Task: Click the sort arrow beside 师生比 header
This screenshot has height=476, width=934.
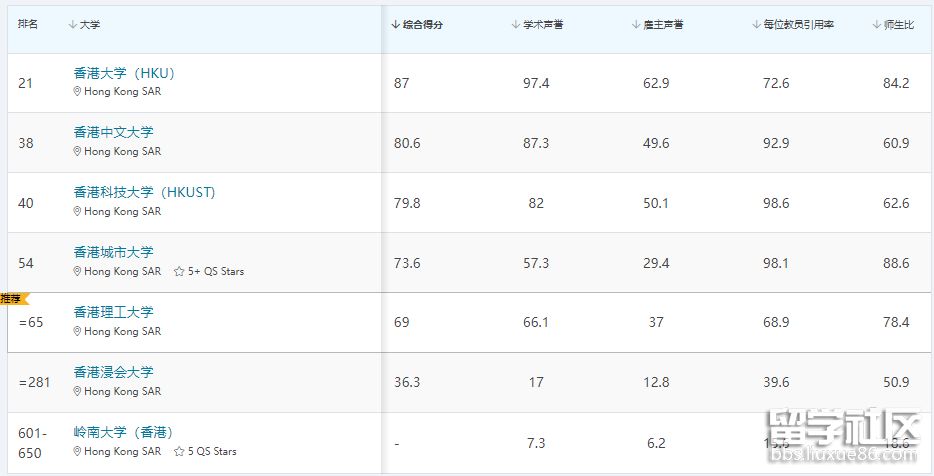Action: click(x=877, y=25)
